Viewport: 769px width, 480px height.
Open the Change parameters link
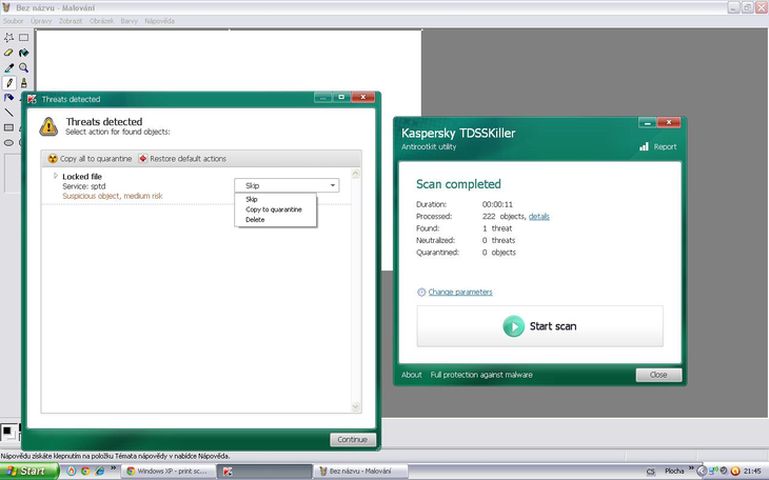(x=460, y=292)
